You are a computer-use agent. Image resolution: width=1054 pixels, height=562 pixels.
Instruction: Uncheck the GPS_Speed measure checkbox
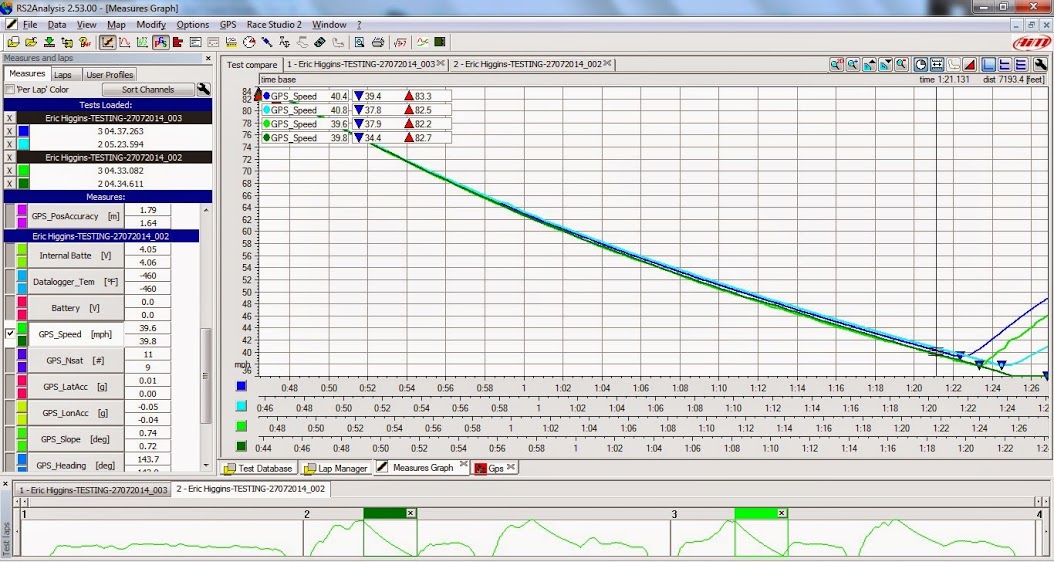[11, 334]
